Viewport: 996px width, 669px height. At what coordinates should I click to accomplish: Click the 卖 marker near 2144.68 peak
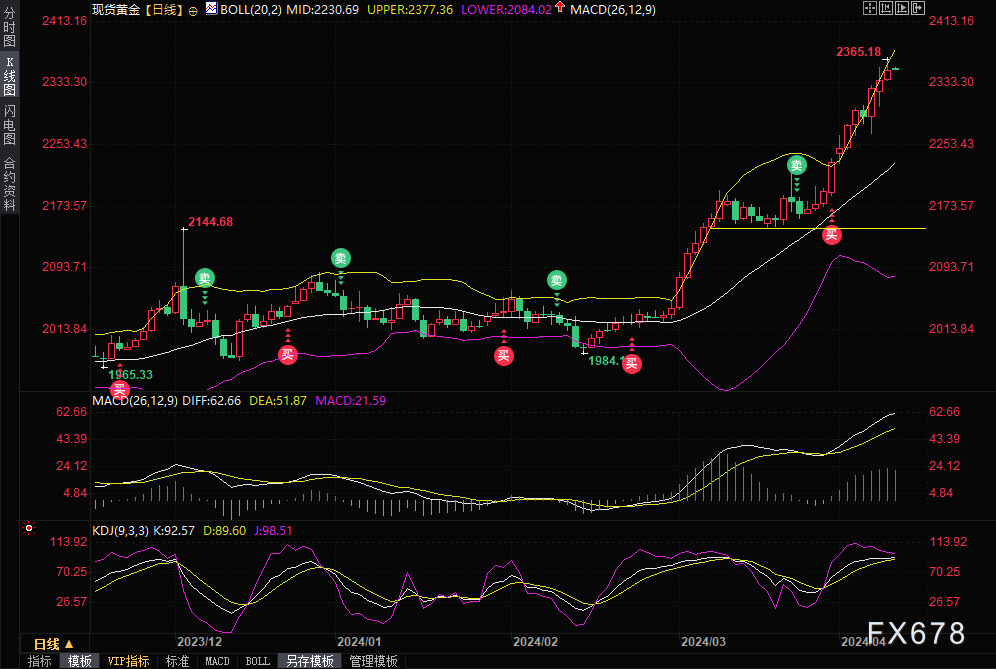point(204,278)
